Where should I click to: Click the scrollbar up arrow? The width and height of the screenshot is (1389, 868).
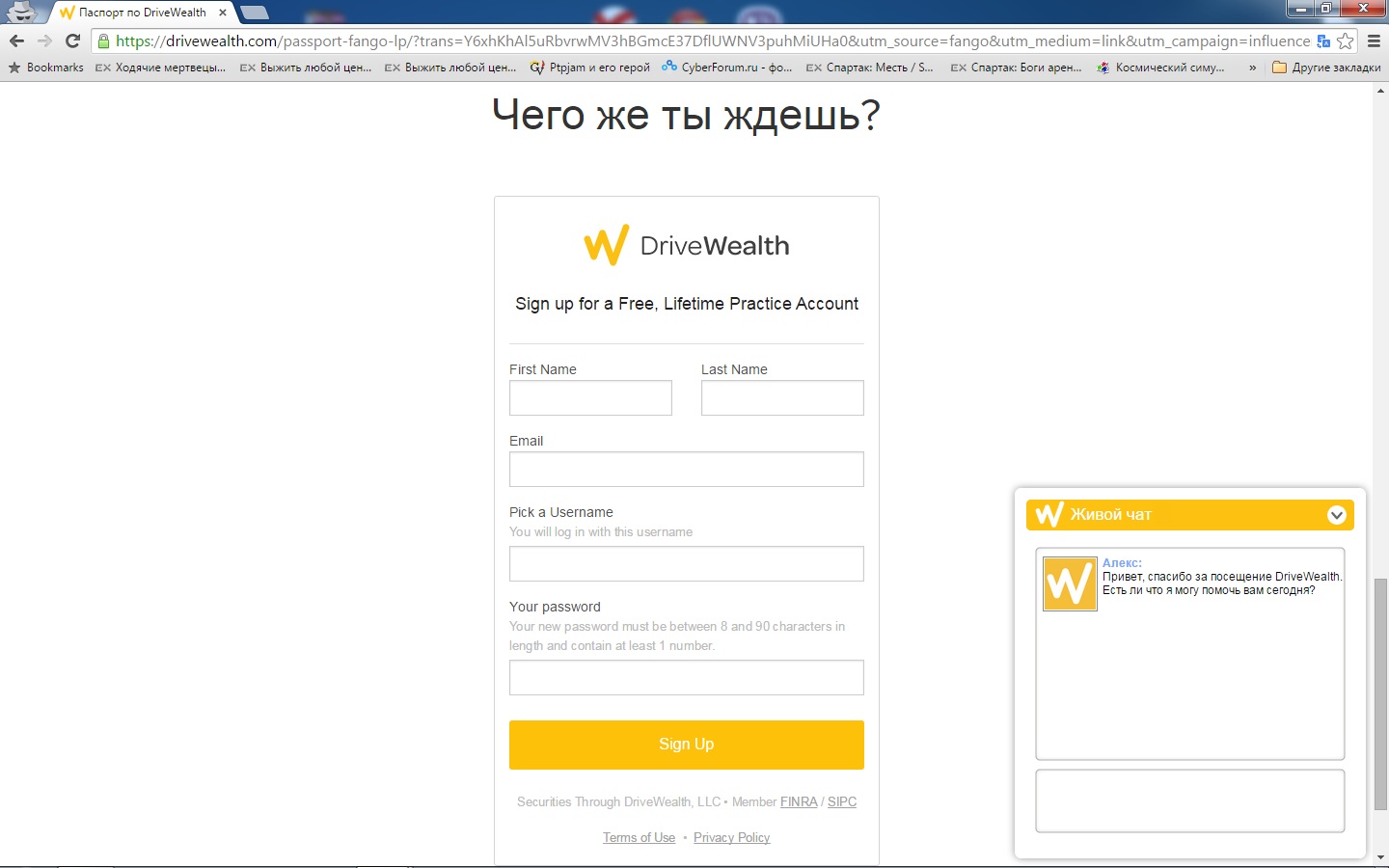point(1381,90)
